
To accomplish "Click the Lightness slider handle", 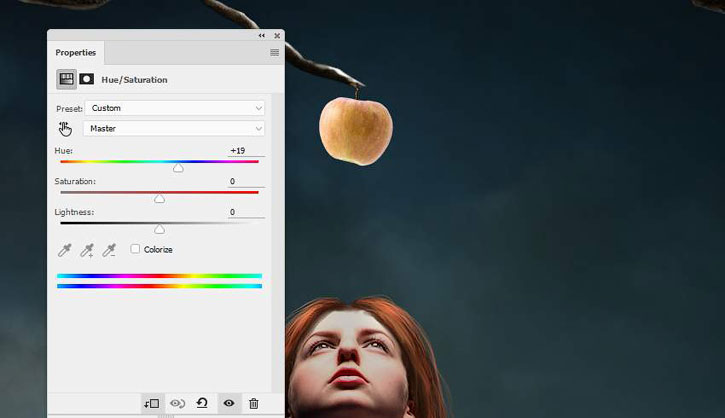I will [160, 229].
